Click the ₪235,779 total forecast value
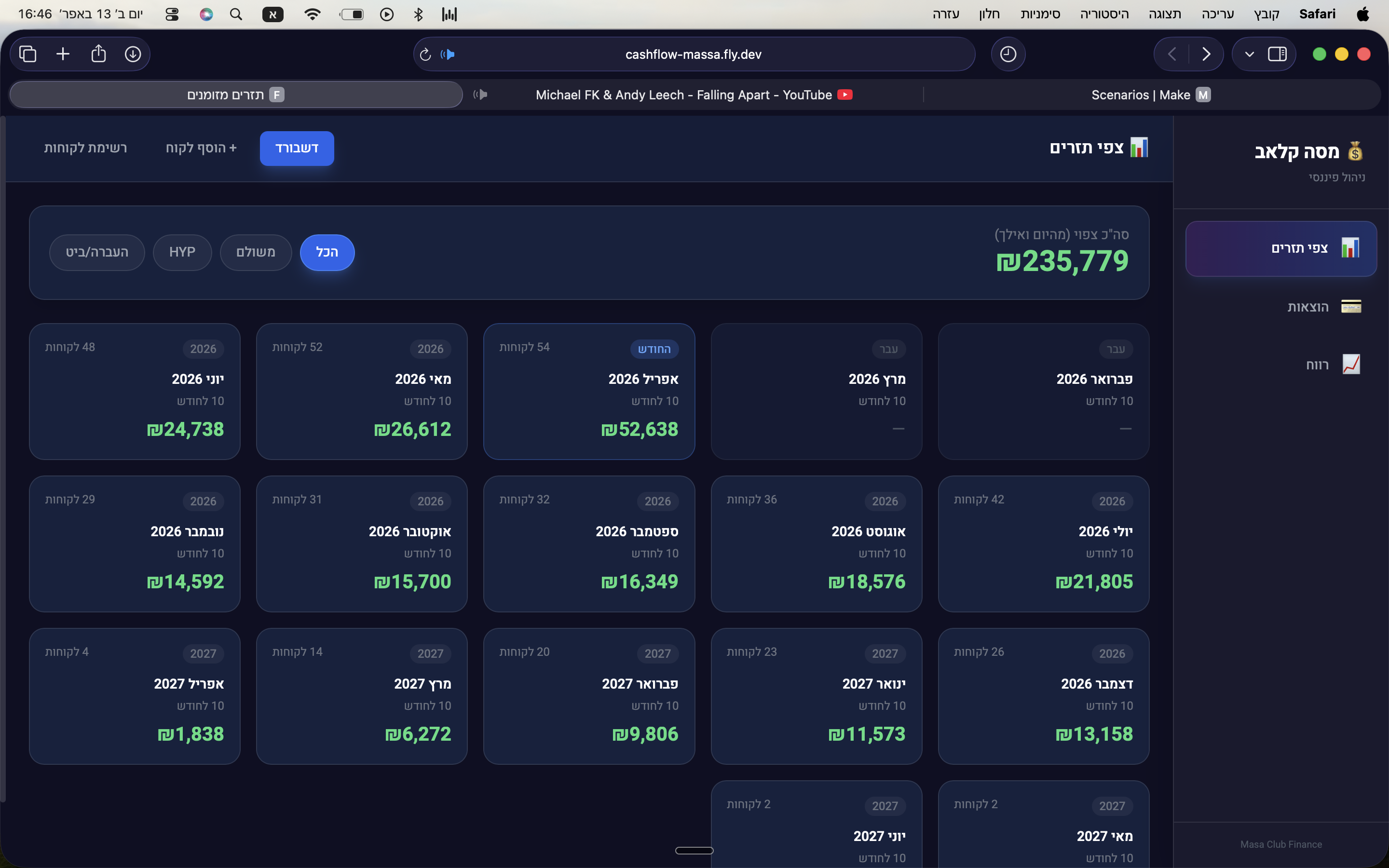The height and width of the screenshot is (868, 1389). (x=1062, y=261)
